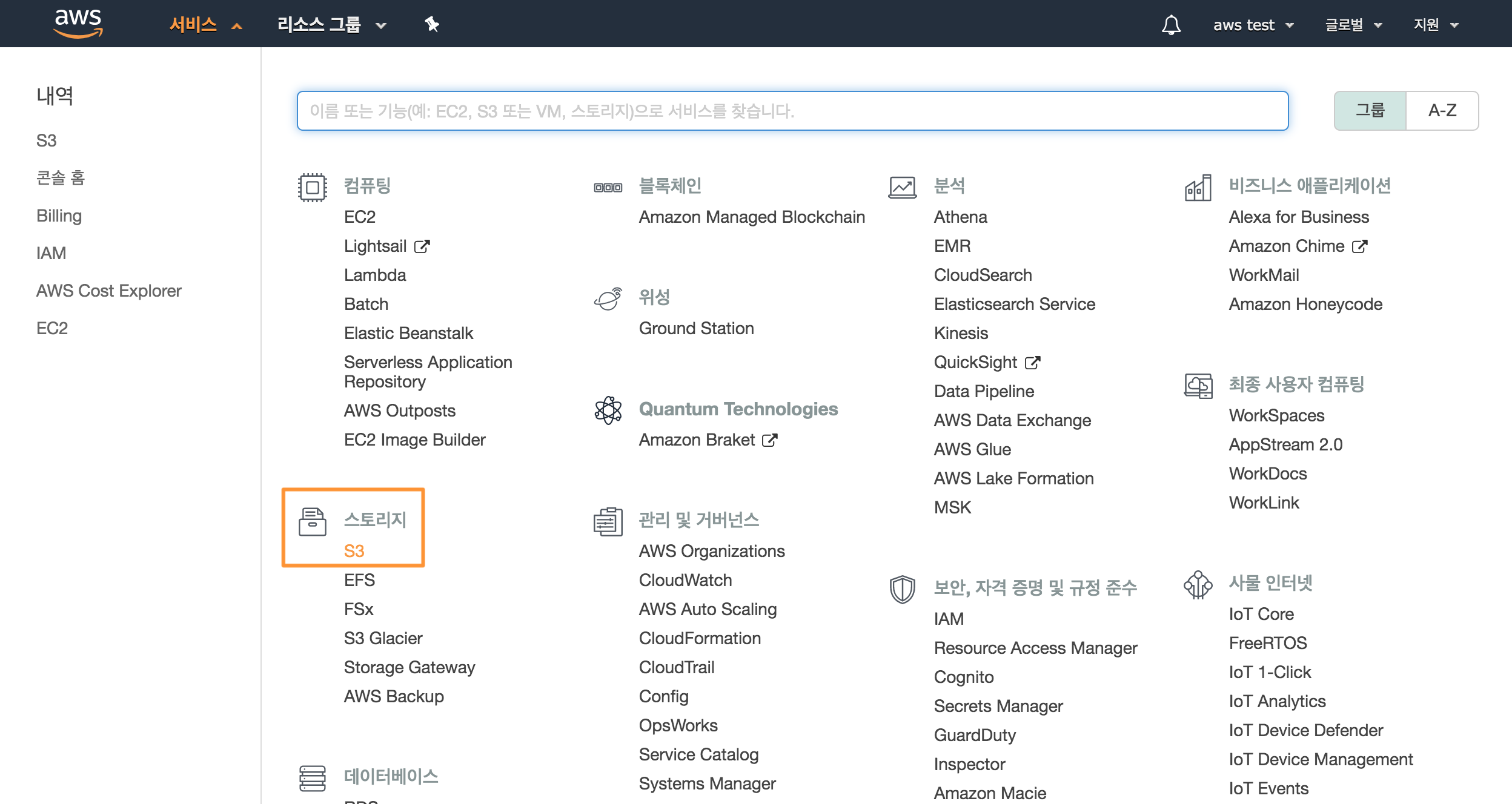Open the notifications bell icon
1512x804 pixels.
point(1171,25)
